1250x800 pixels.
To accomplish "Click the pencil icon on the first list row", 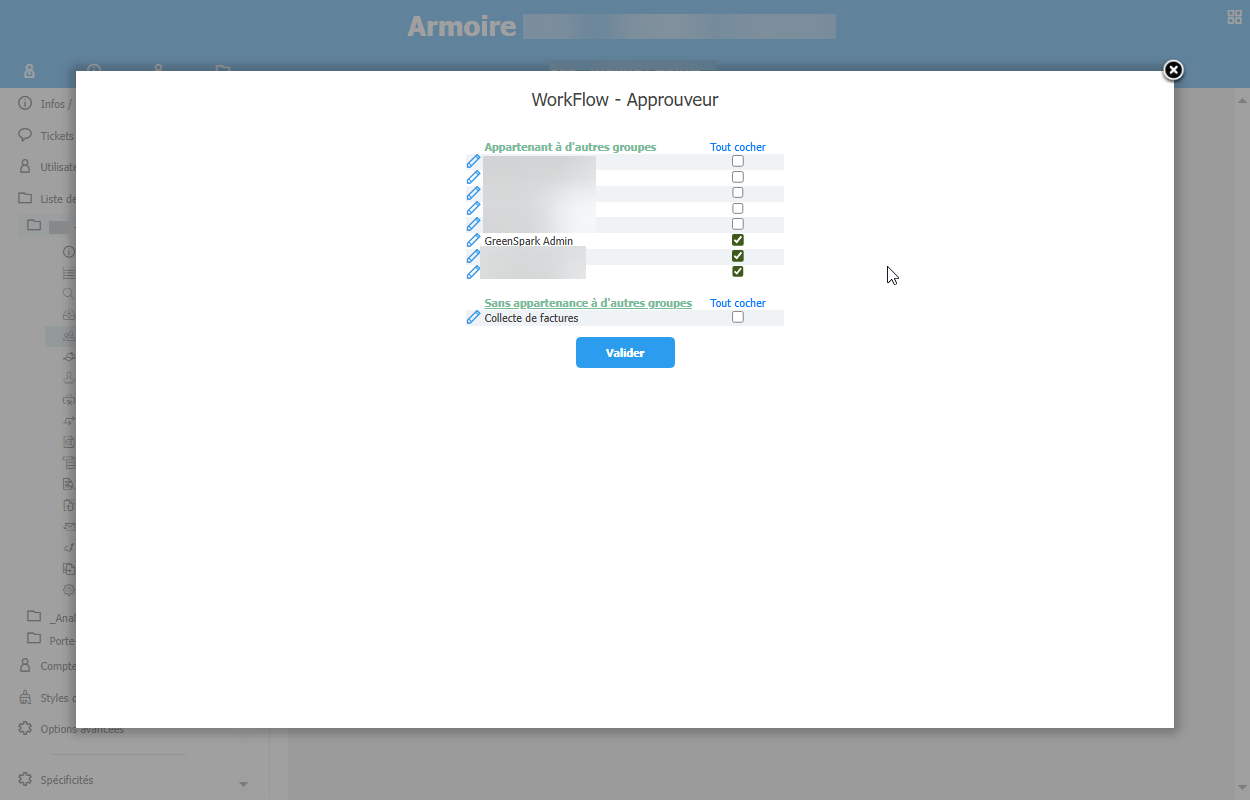I will (x=473, y=162).
